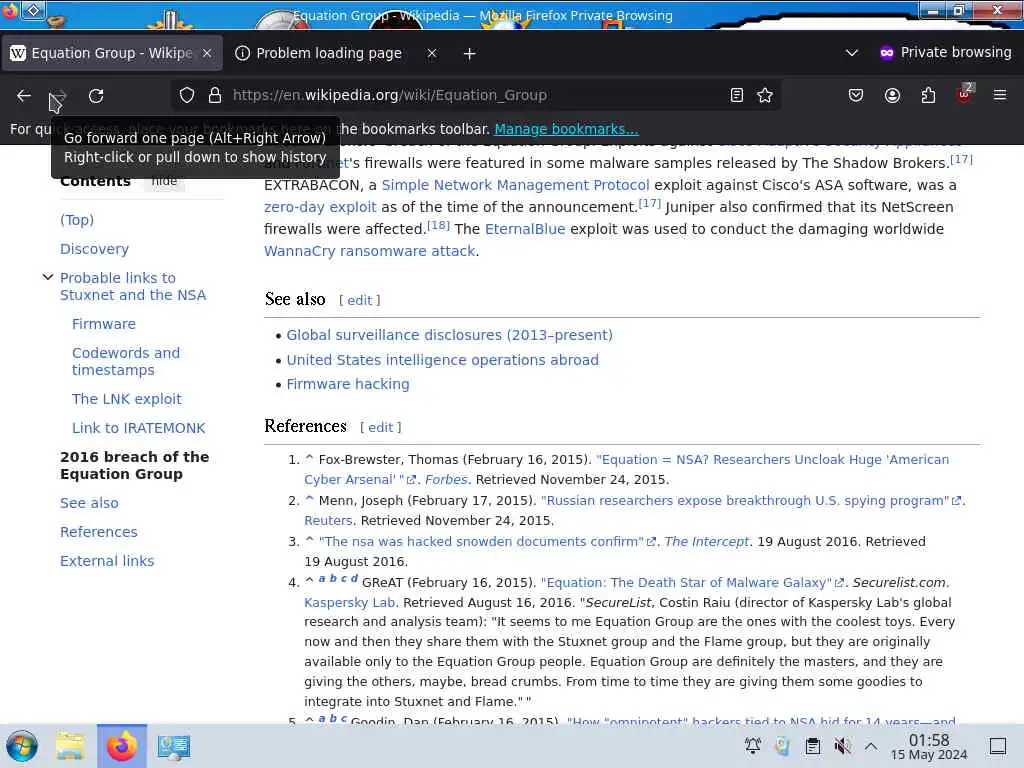Open Forbes publication link
Viewport: 1024px width, 768px height.
coord(446,479)
